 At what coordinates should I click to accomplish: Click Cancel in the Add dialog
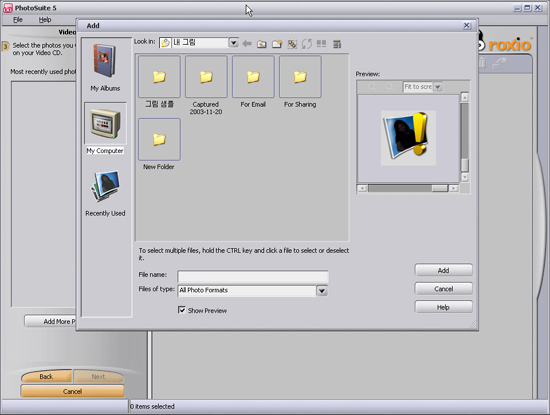443,289
